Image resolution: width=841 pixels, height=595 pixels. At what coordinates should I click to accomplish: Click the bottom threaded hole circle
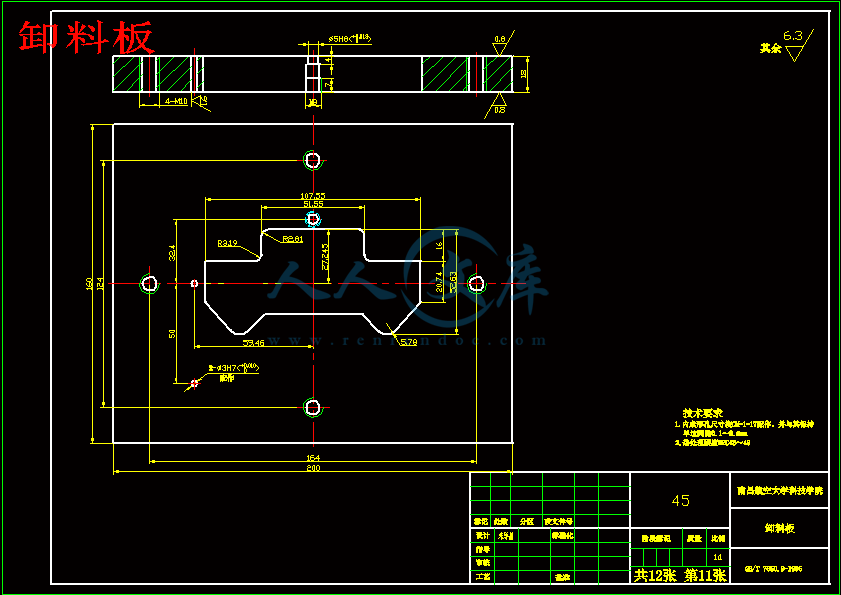click(x=313, y=406)
